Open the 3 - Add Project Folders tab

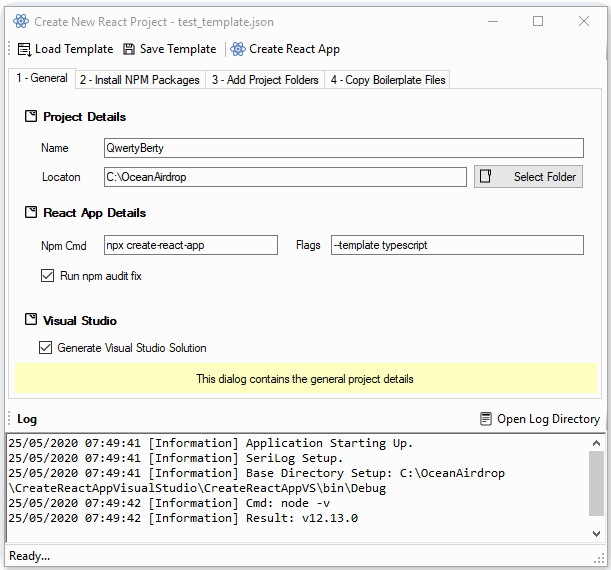(265, 80)
